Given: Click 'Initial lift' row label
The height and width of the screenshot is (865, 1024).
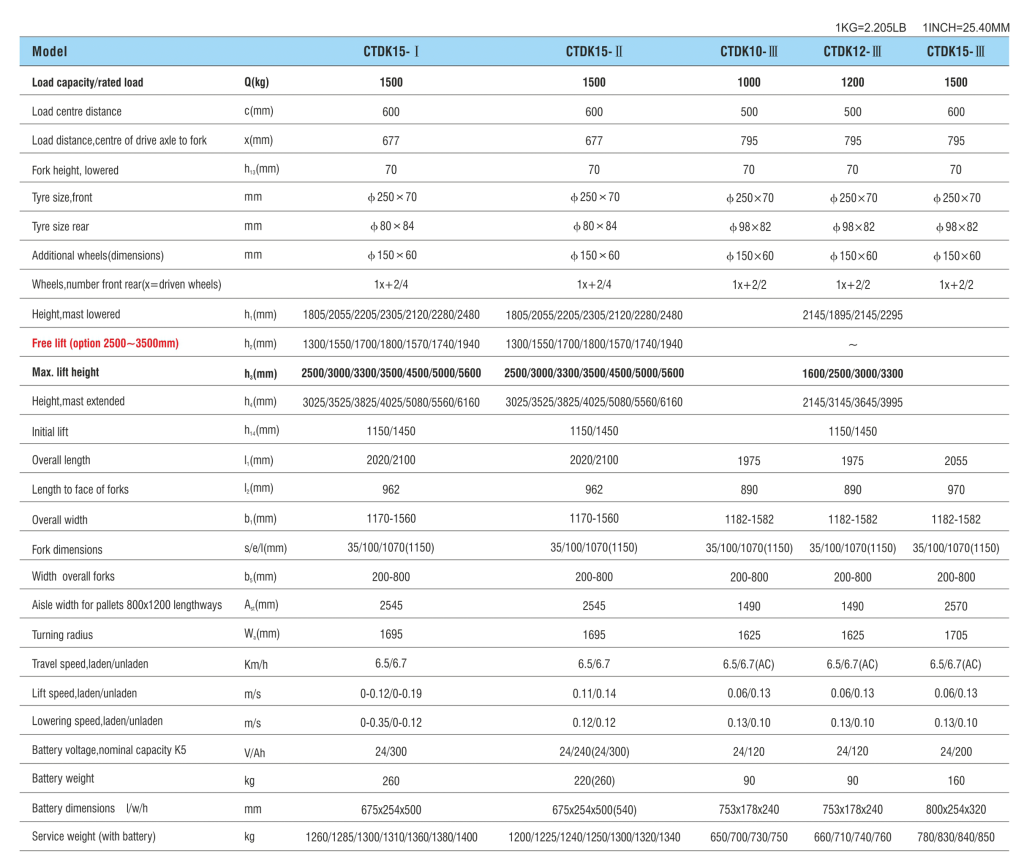Looking at the screenshot, I should (50, 432).
